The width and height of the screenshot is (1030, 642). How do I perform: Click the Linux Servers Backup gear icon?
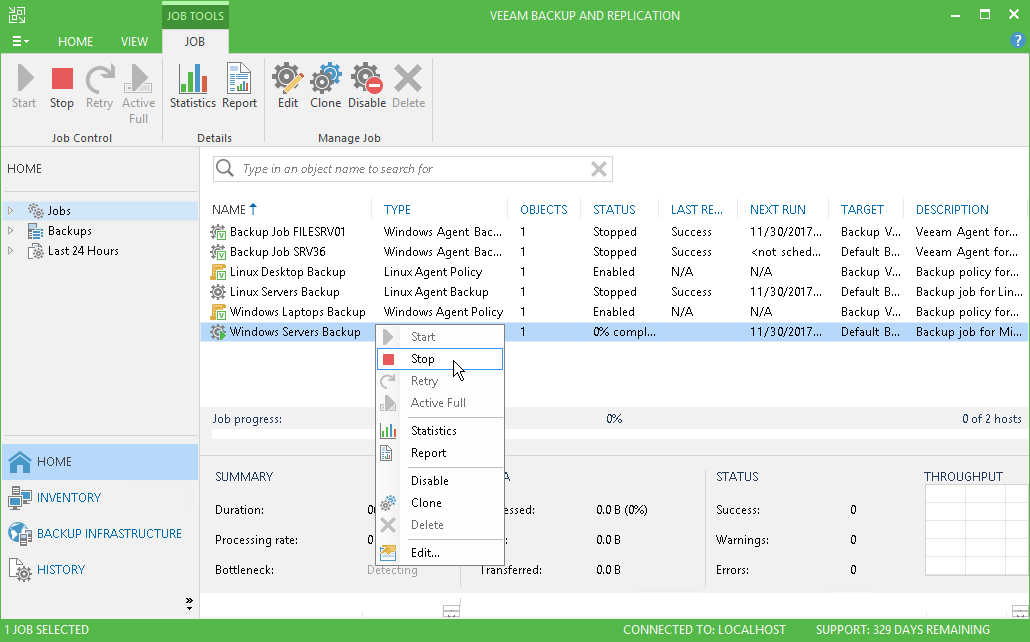tap(217, 292)
